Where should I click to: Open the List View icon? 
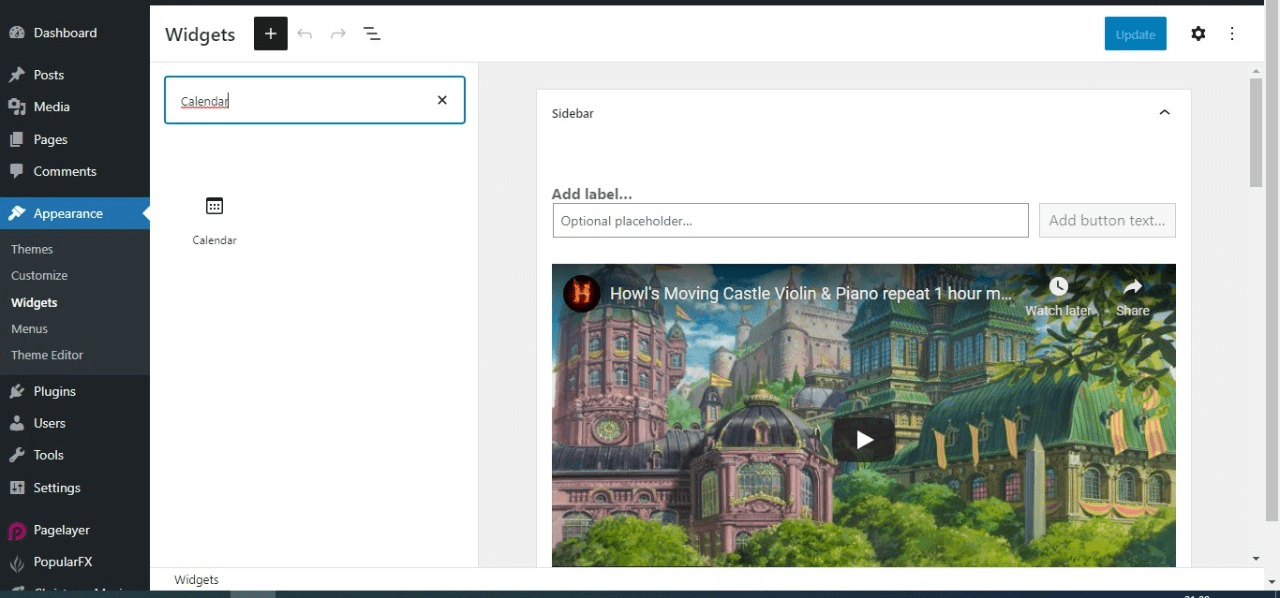click(x=372, y=33)
